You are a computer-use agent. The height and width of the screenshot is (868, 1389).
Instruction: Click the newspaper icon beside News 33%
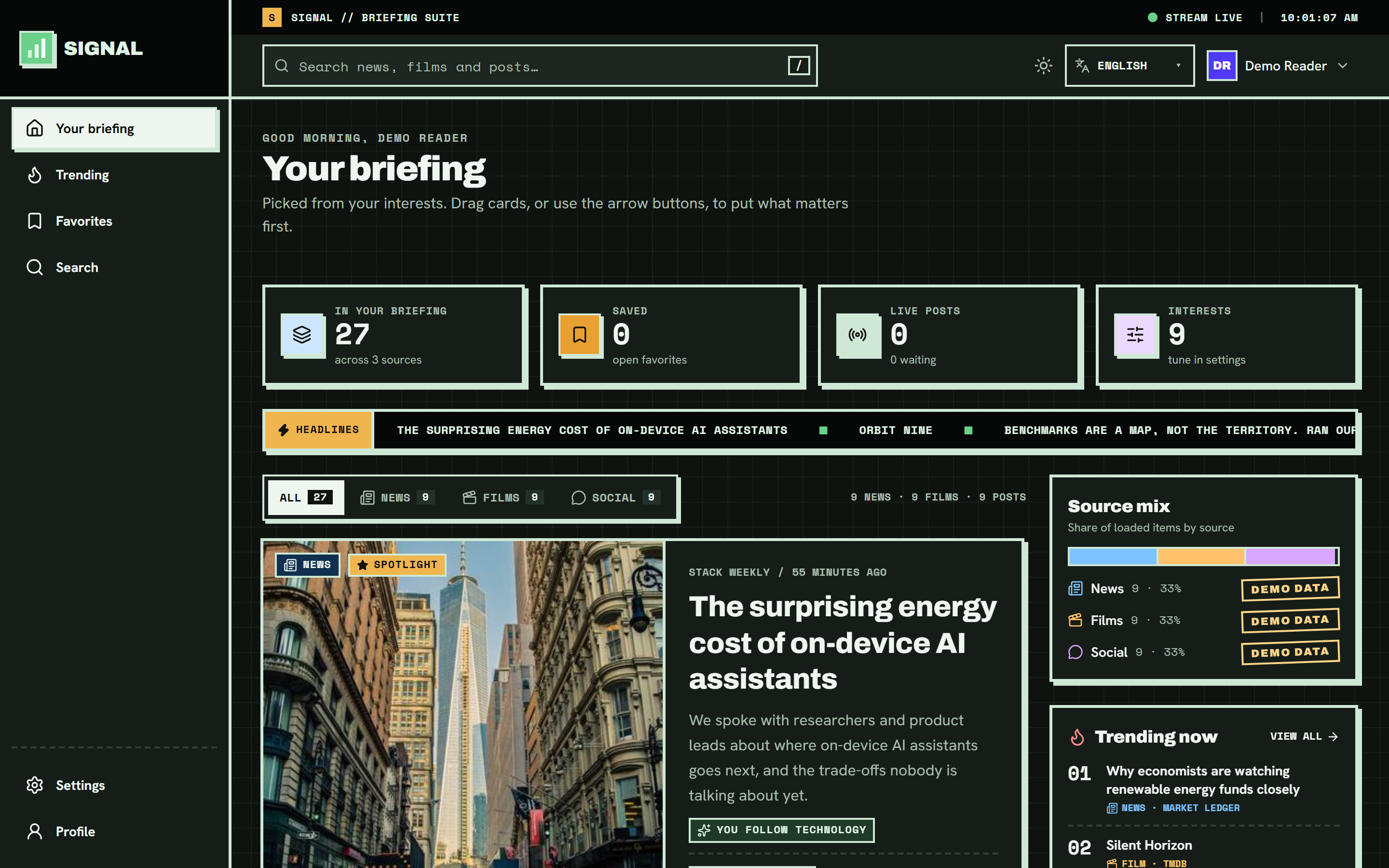point(1075,589)
